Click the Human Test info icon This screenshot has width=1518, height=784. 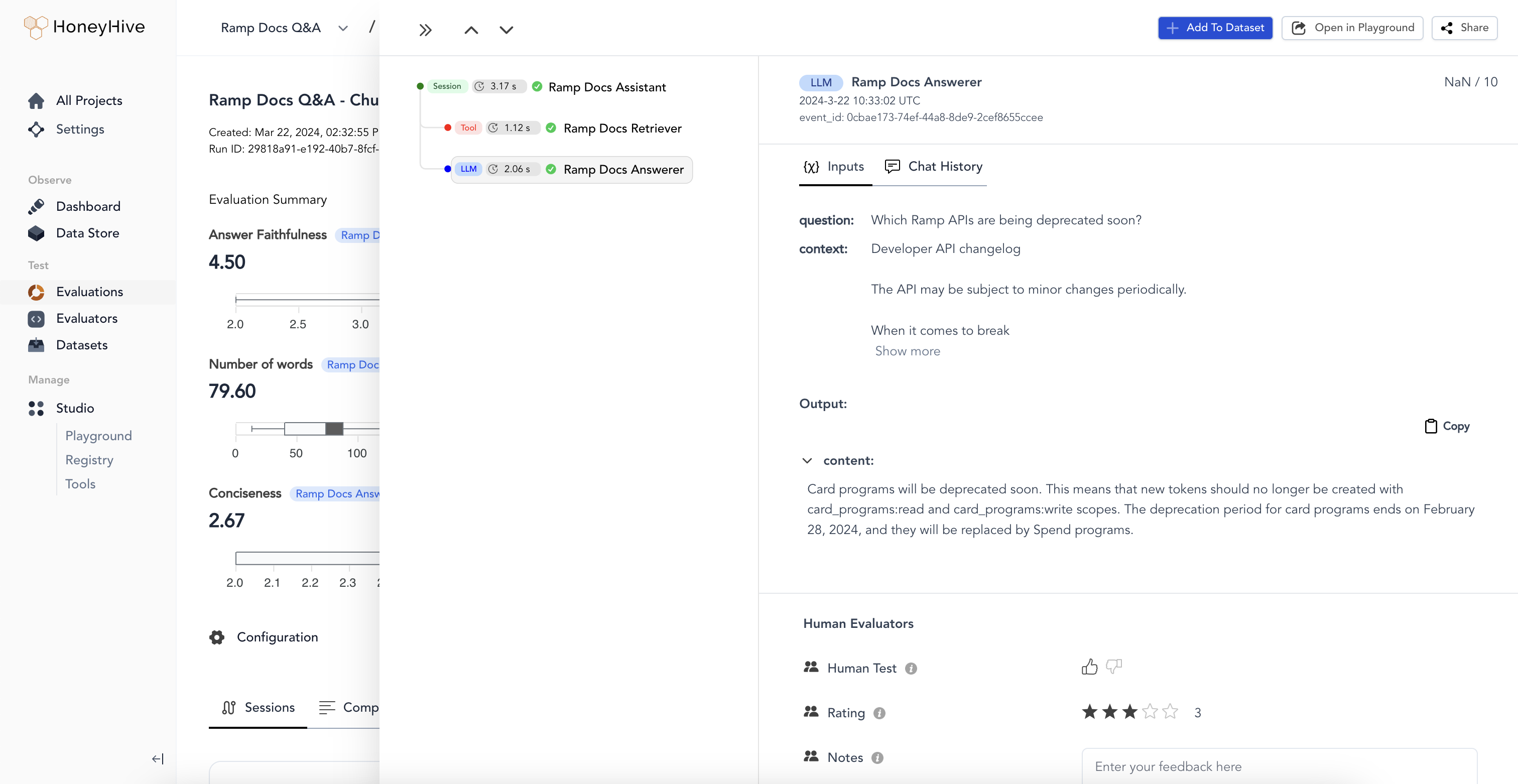911,669
